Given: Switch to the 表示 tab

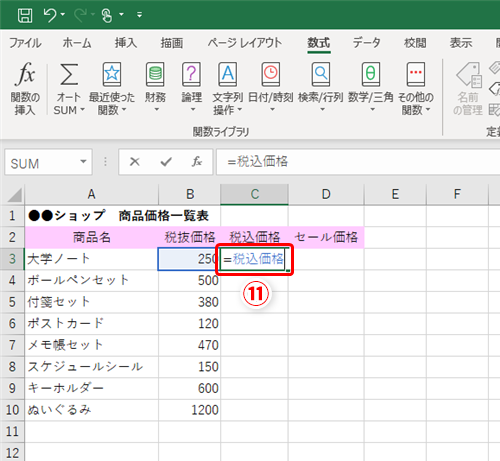Looking at the screenshot, I should [x=461, y=43].
